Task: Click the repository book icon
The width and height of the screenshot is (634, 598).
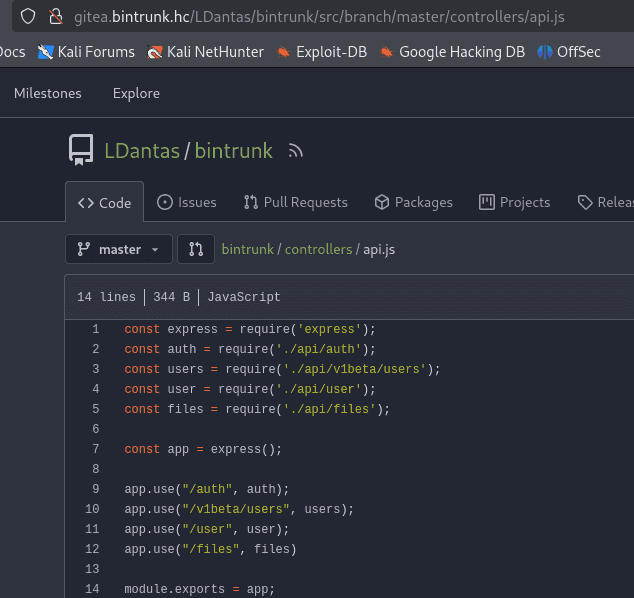Action: [x=81, y=150]
